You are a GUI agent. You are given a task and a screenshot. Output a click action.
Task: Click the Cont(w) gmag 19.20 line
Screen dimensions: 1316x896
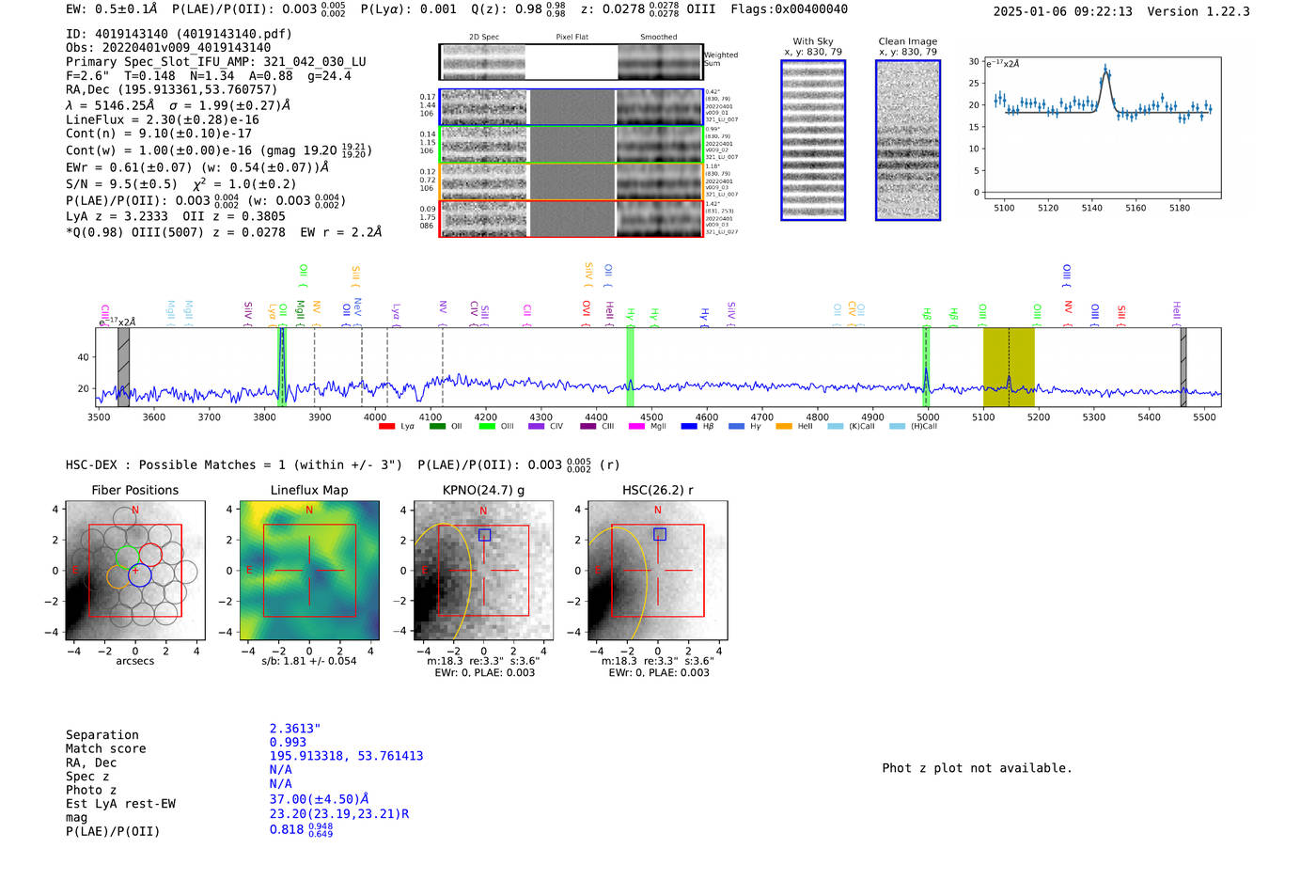tap(219, 150)
